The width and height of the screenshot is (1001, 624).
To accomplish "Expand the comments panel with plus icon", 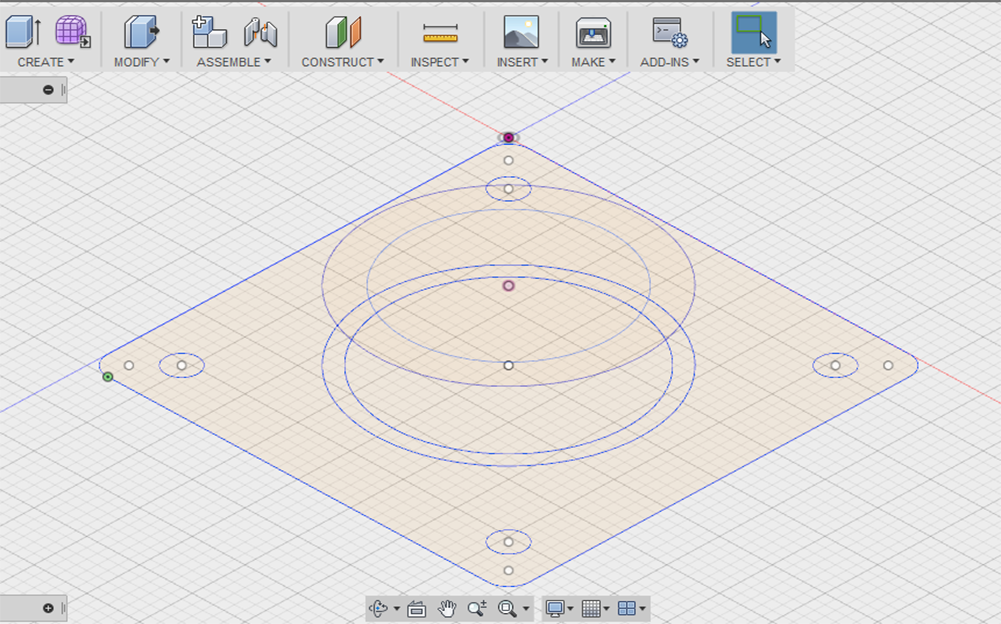I will pos(48,608).
